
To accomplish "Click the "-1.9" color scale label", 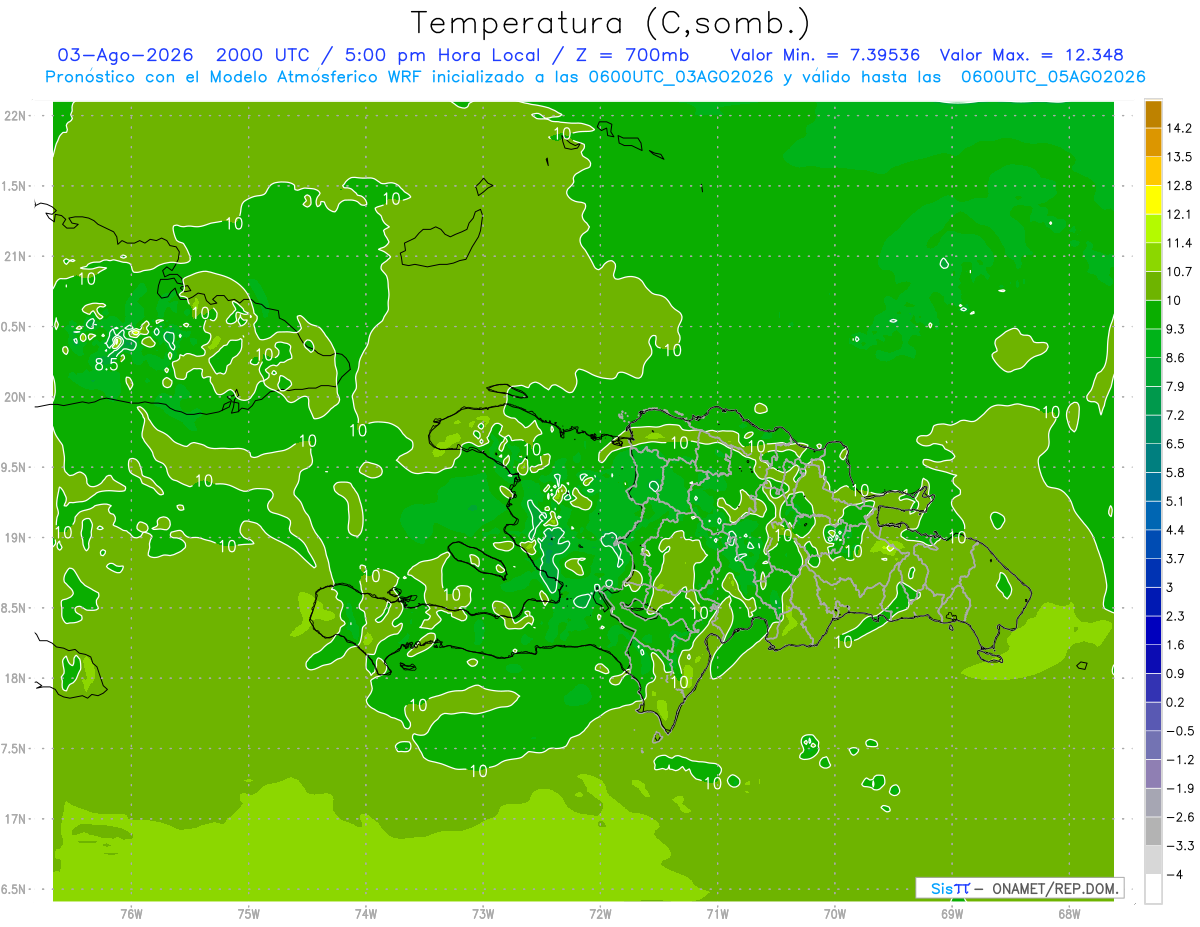I will click(1180, 789).
